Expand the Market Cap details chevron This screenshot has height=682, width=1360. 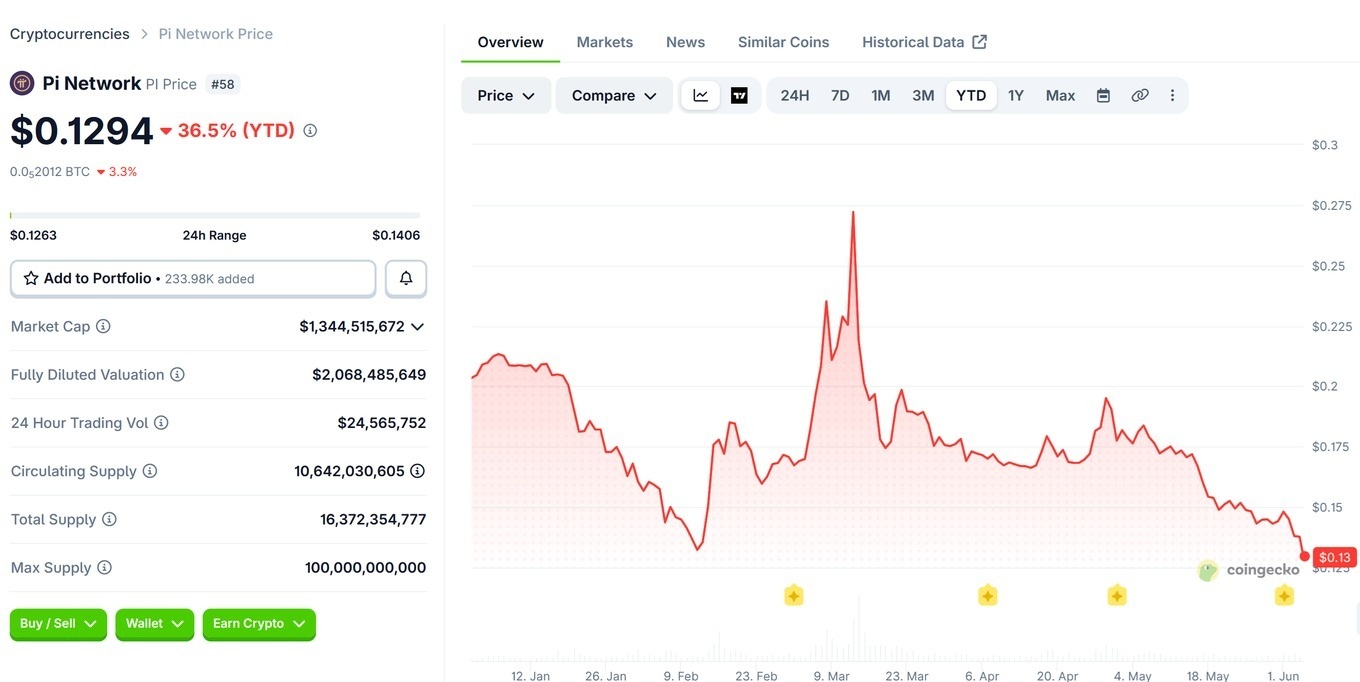[417, 326]
